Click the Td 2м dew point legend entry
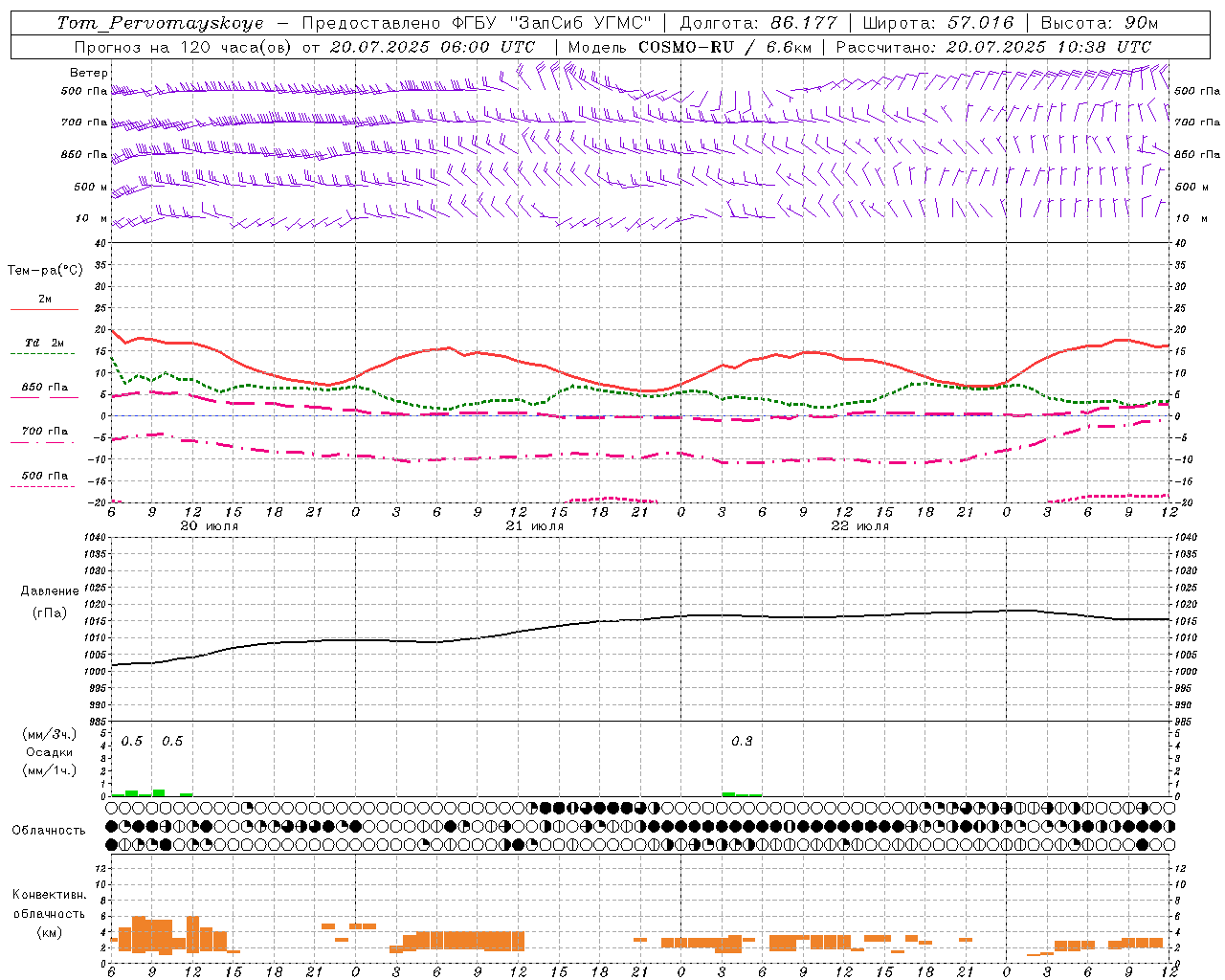This screenshot has height=980, width=1225. tap(45, 343)
